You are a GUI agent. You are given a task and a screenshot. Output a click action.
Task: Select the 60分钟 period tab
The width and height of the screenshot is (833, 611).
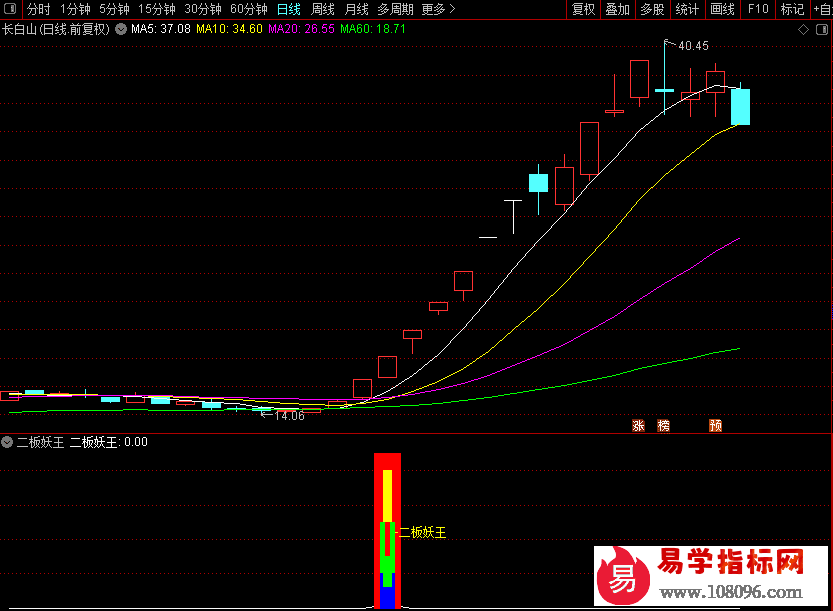tap(249, 9)
